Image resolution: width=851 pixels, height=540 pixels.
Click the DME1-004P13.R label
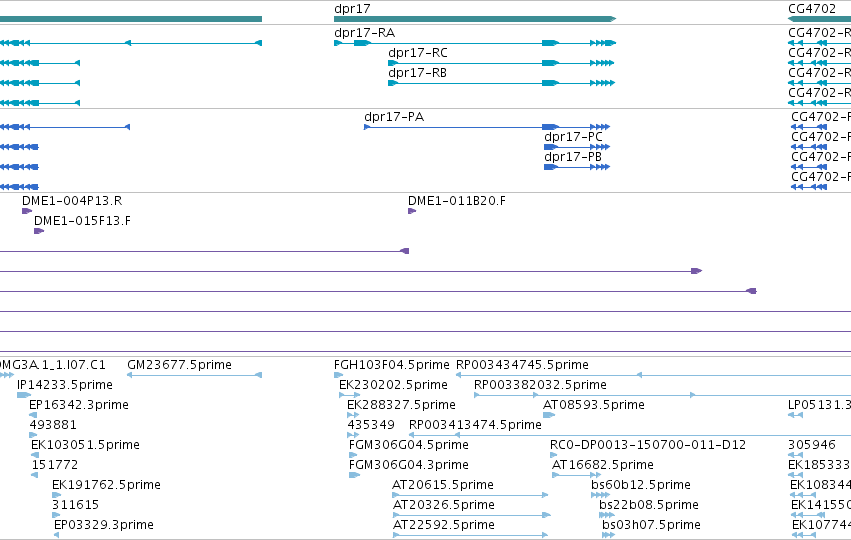click(x=72, y=201)
